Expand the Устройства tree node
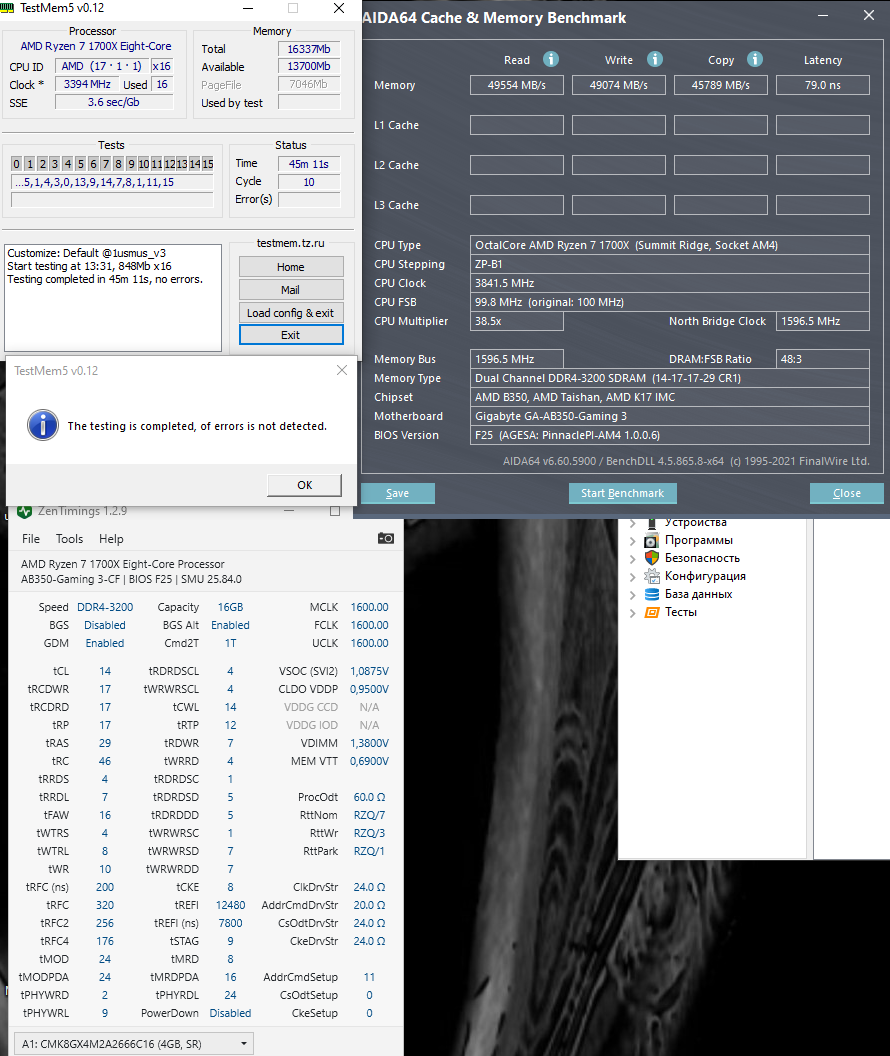Screen dimensions: 890x1056 632,523
